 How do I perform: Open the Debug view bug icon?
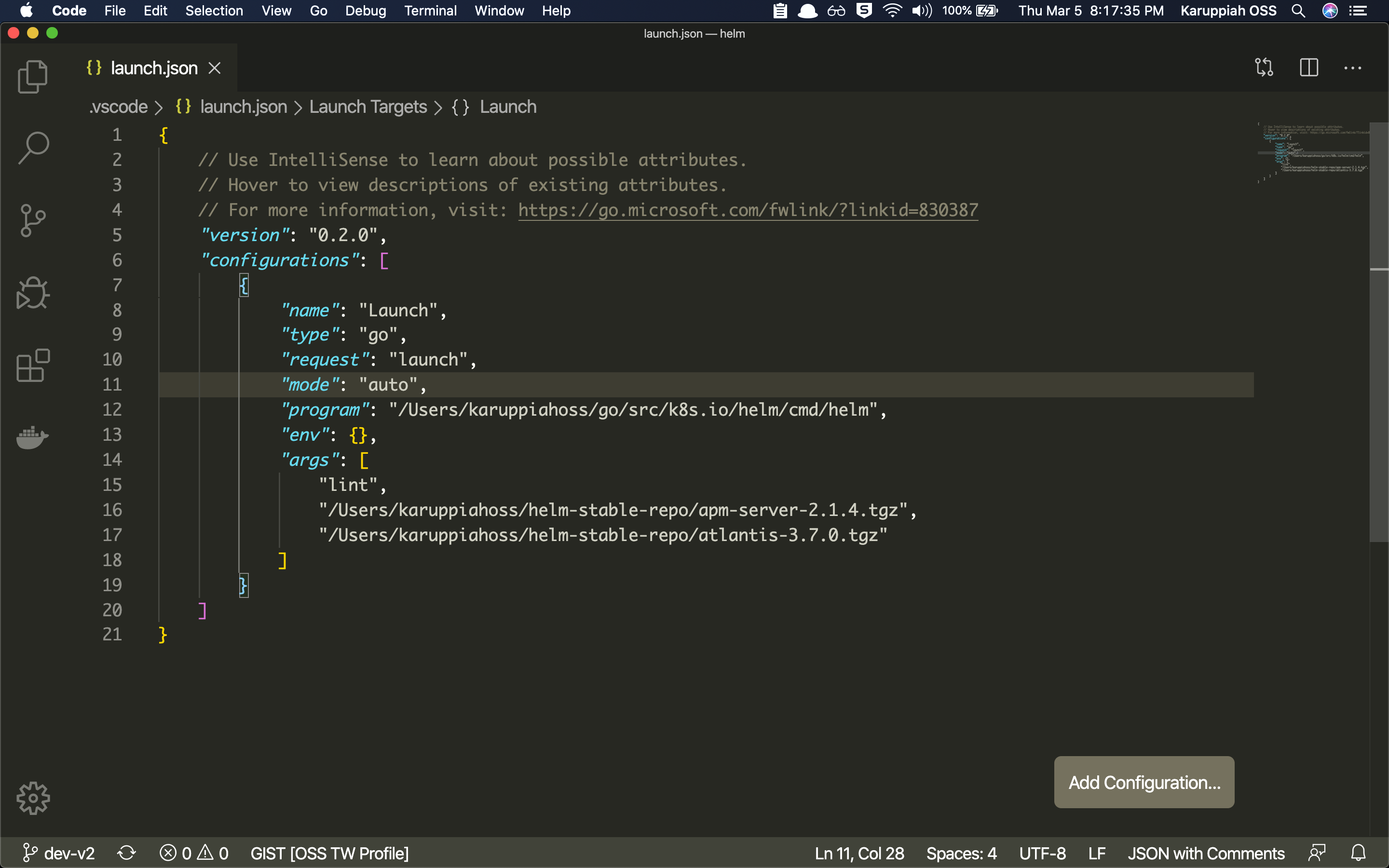click(x=33, y=293)
